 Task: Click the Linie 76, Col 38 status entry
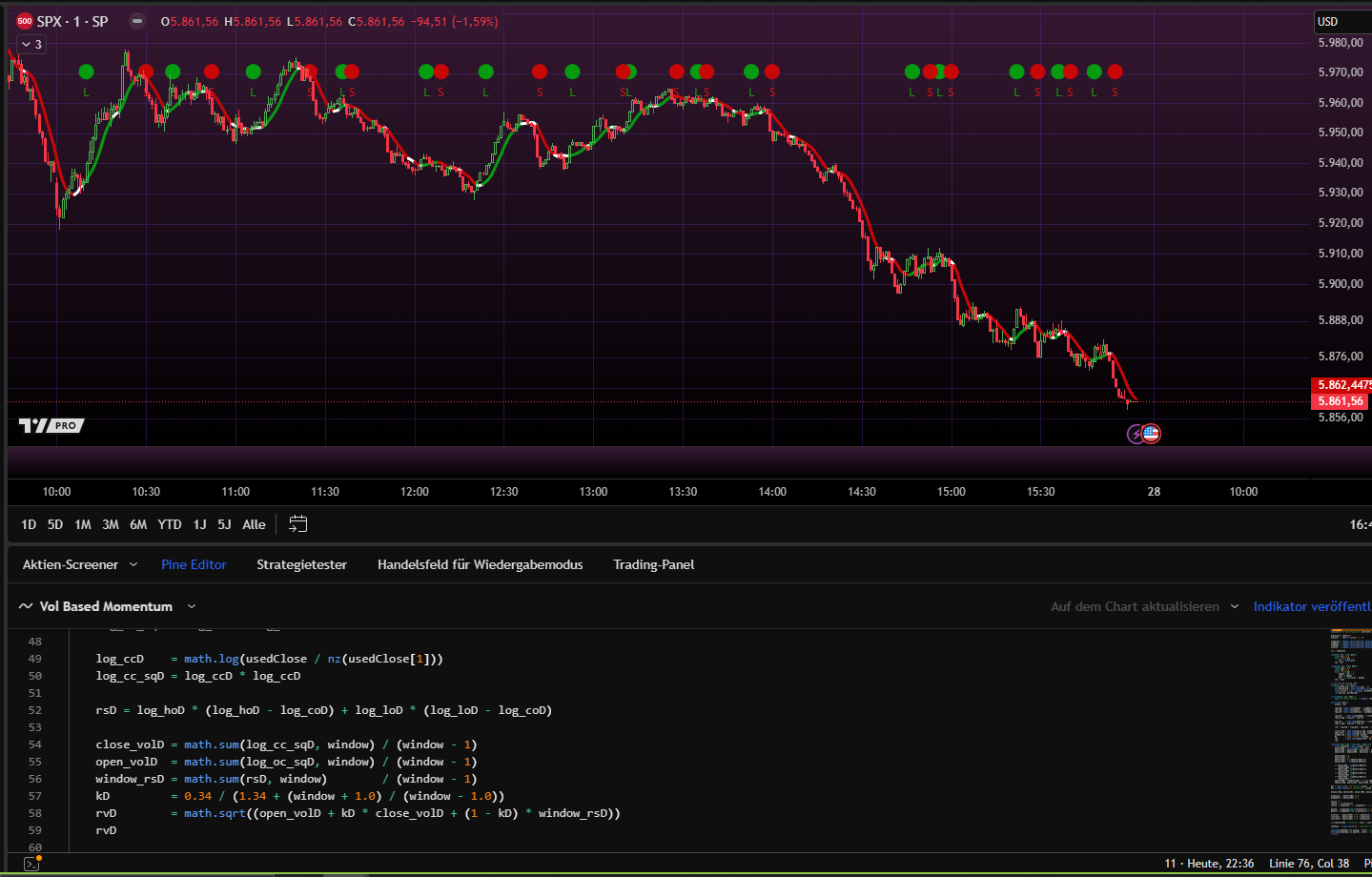coord(1309,864)
